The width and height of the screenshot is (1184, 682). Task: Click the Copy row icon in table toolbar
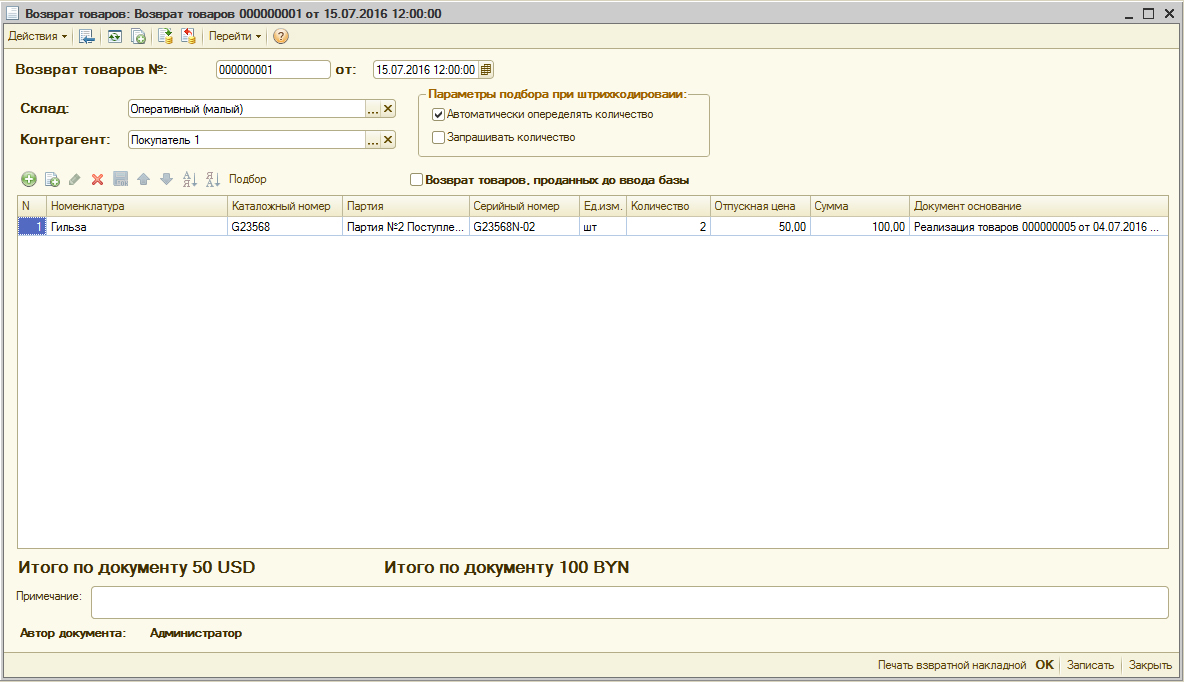point(53,180)
